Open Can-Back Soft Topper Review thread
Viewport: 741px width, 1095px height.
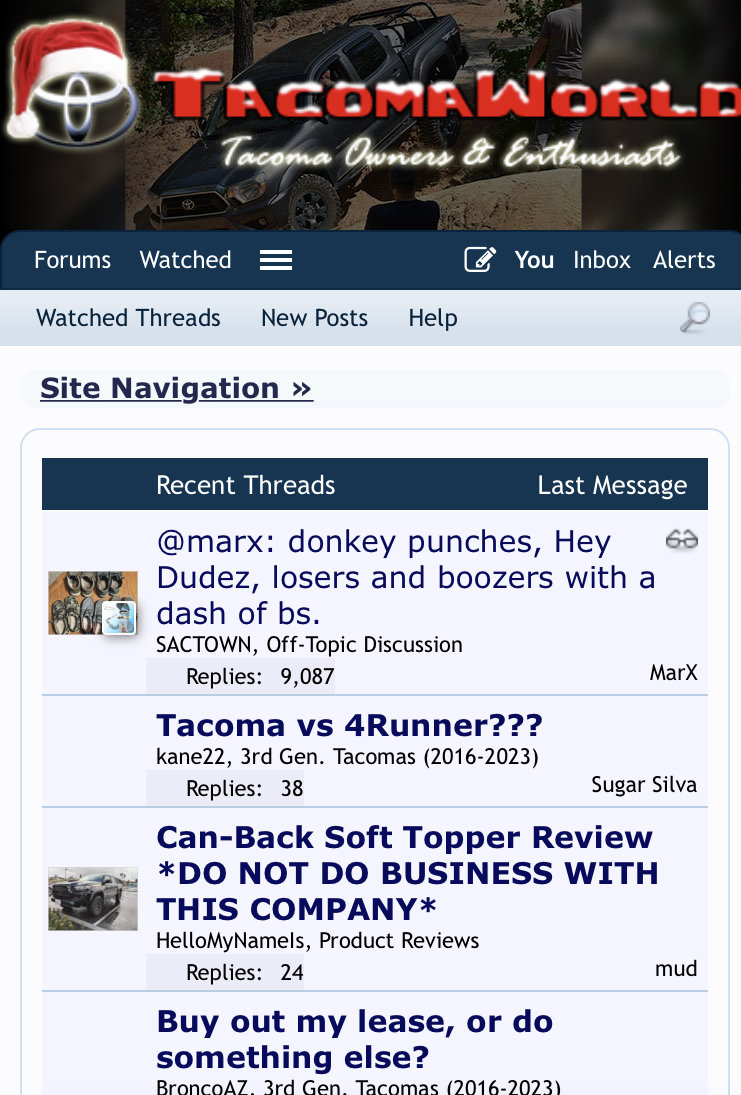407,873
